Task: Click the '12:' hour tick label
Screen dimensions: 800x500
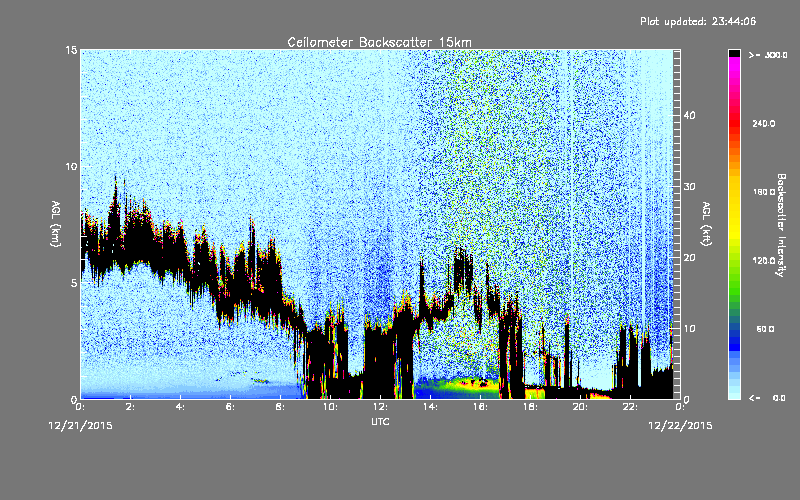Action: pos(380,407)
